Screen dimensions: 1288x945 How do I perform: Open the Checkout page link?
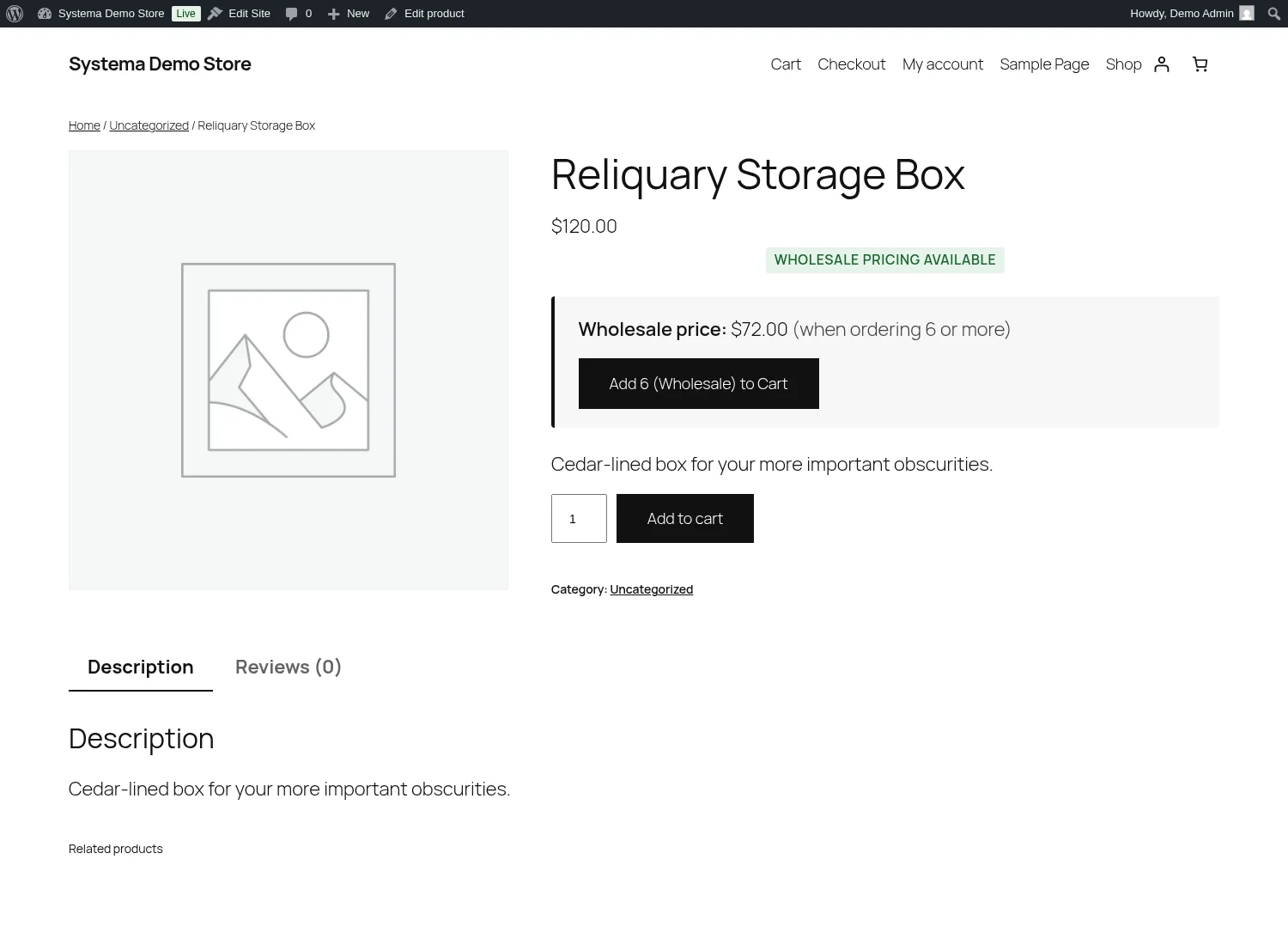851,64
